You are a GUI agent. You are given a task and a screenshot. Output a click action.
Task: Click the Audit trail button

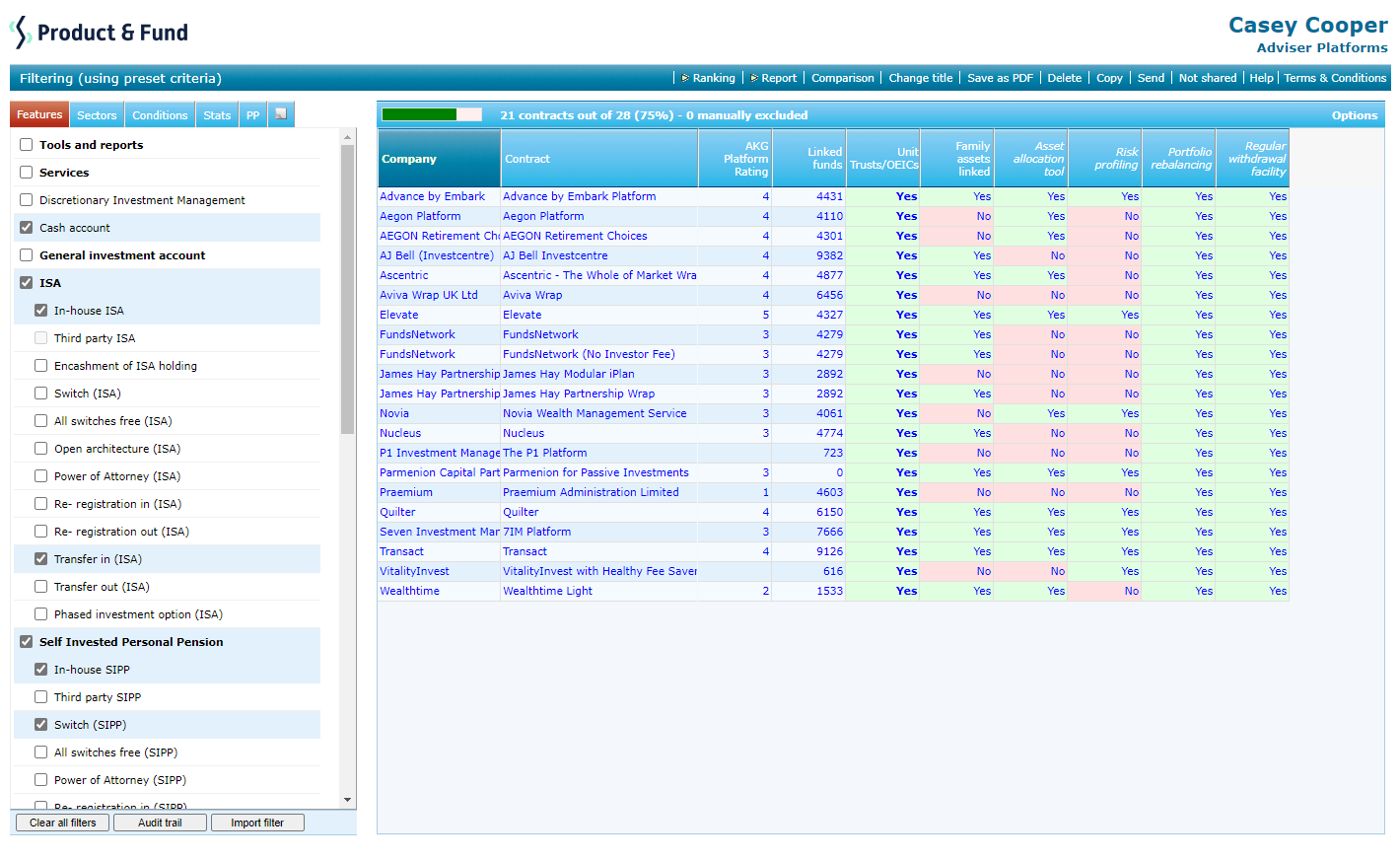point(160,823)
